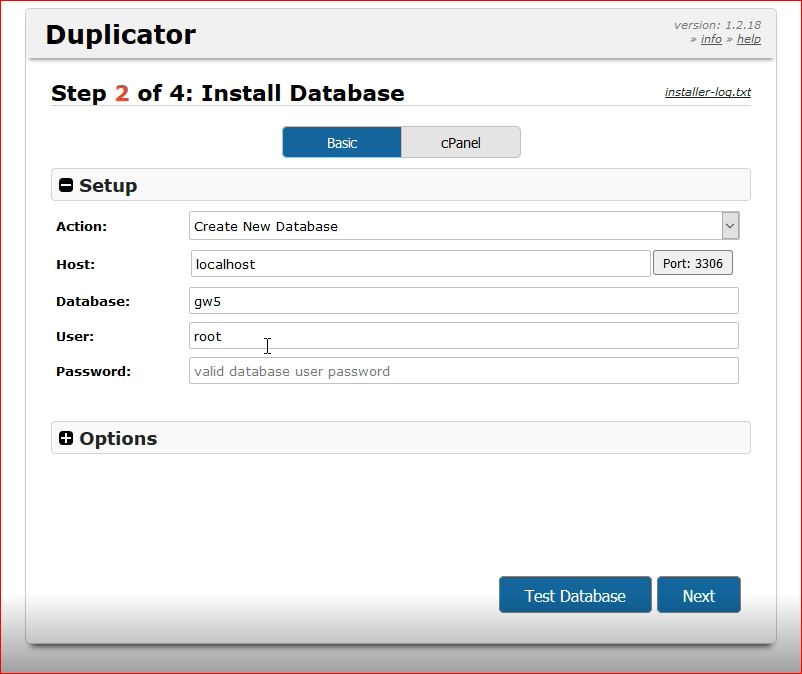Click the Test Database button
The image size is (802, 674).
[575, 595]
